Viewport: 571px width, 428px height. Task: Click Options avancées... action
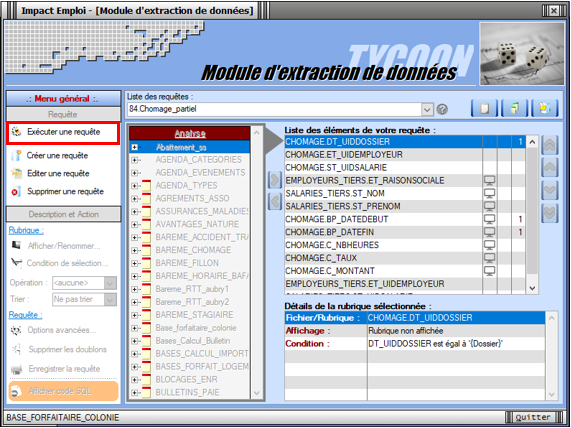pyautogui.click(x=62, y=330)
